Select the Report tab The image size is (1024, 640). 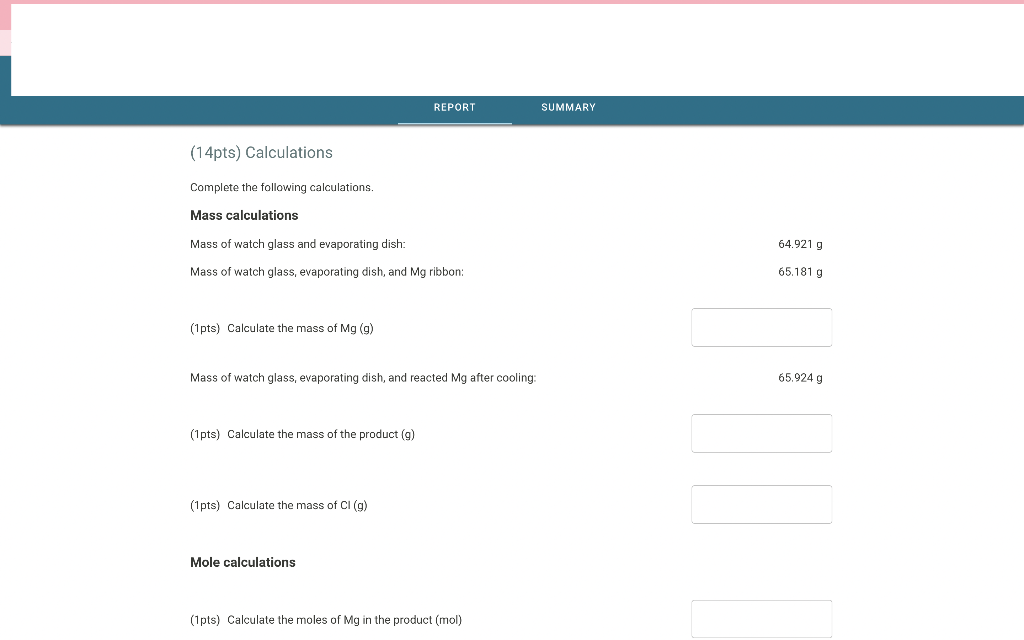[455, 107]
